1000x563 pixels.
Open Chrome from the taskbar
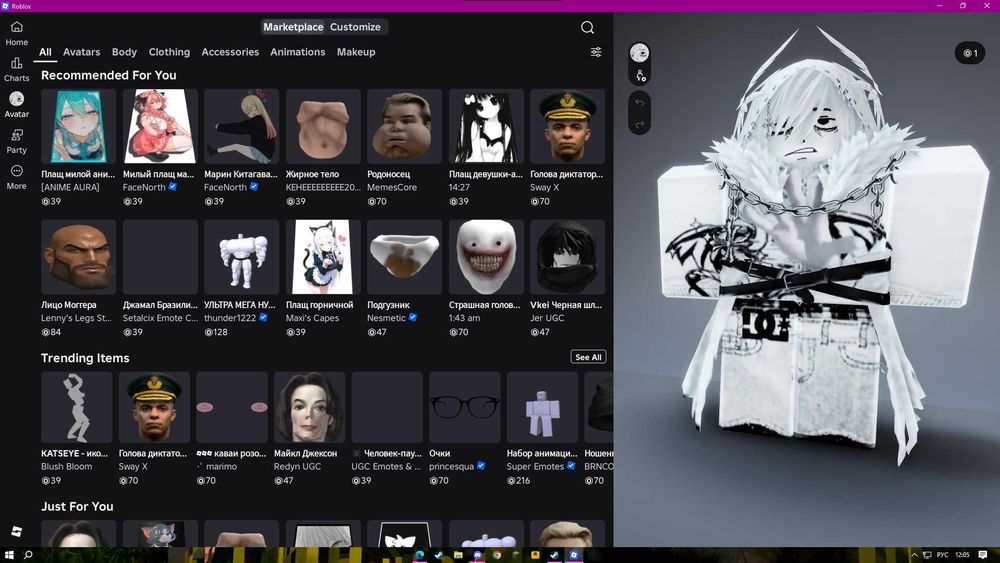(496, 555)
